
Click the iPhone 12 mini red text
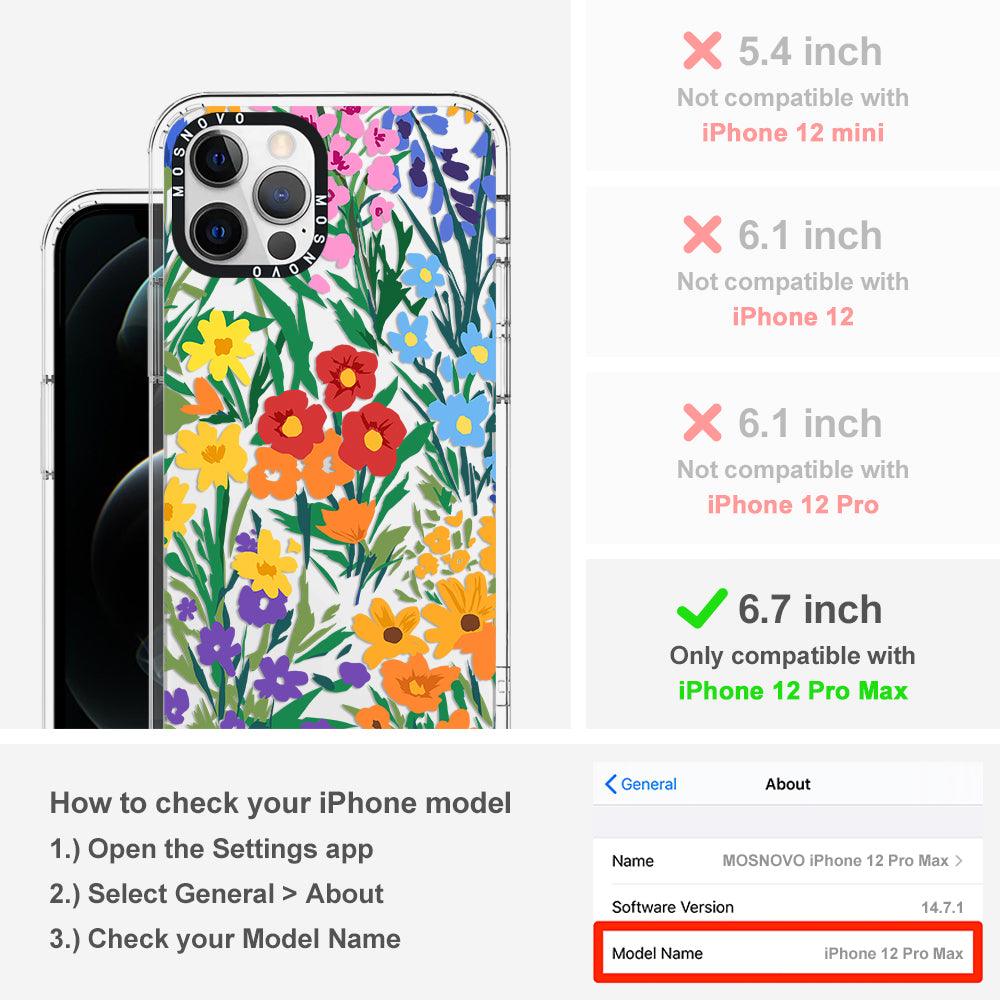[793, 133]
